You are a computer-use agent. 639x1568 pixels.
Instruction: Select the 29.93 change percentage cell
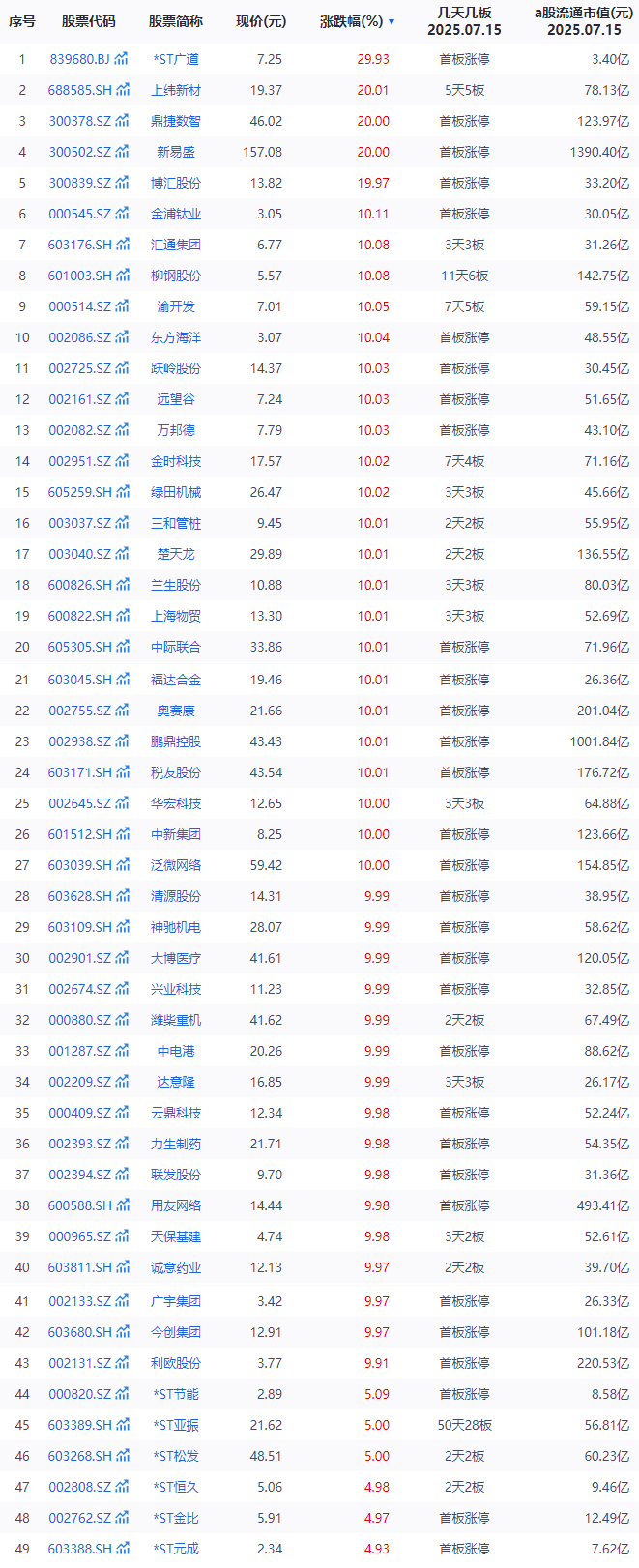373,59
